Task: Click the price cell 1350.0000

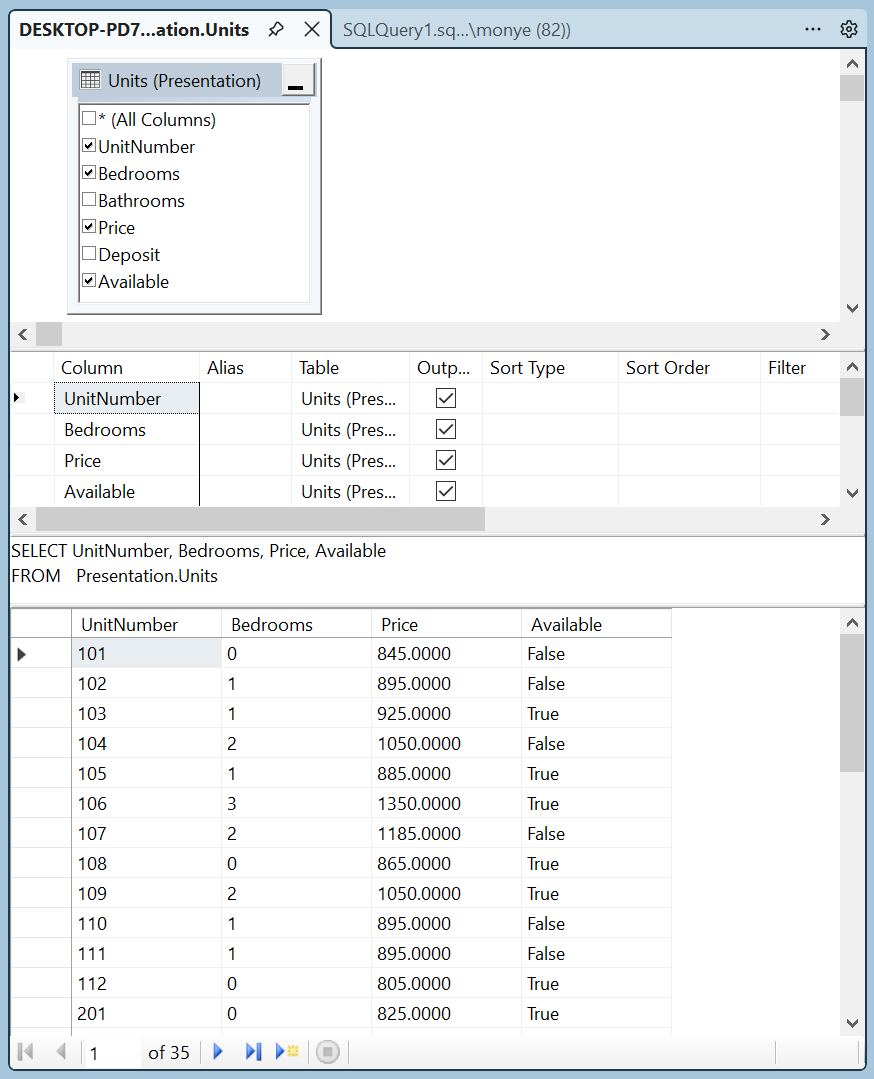Action: tap(447, 804)
